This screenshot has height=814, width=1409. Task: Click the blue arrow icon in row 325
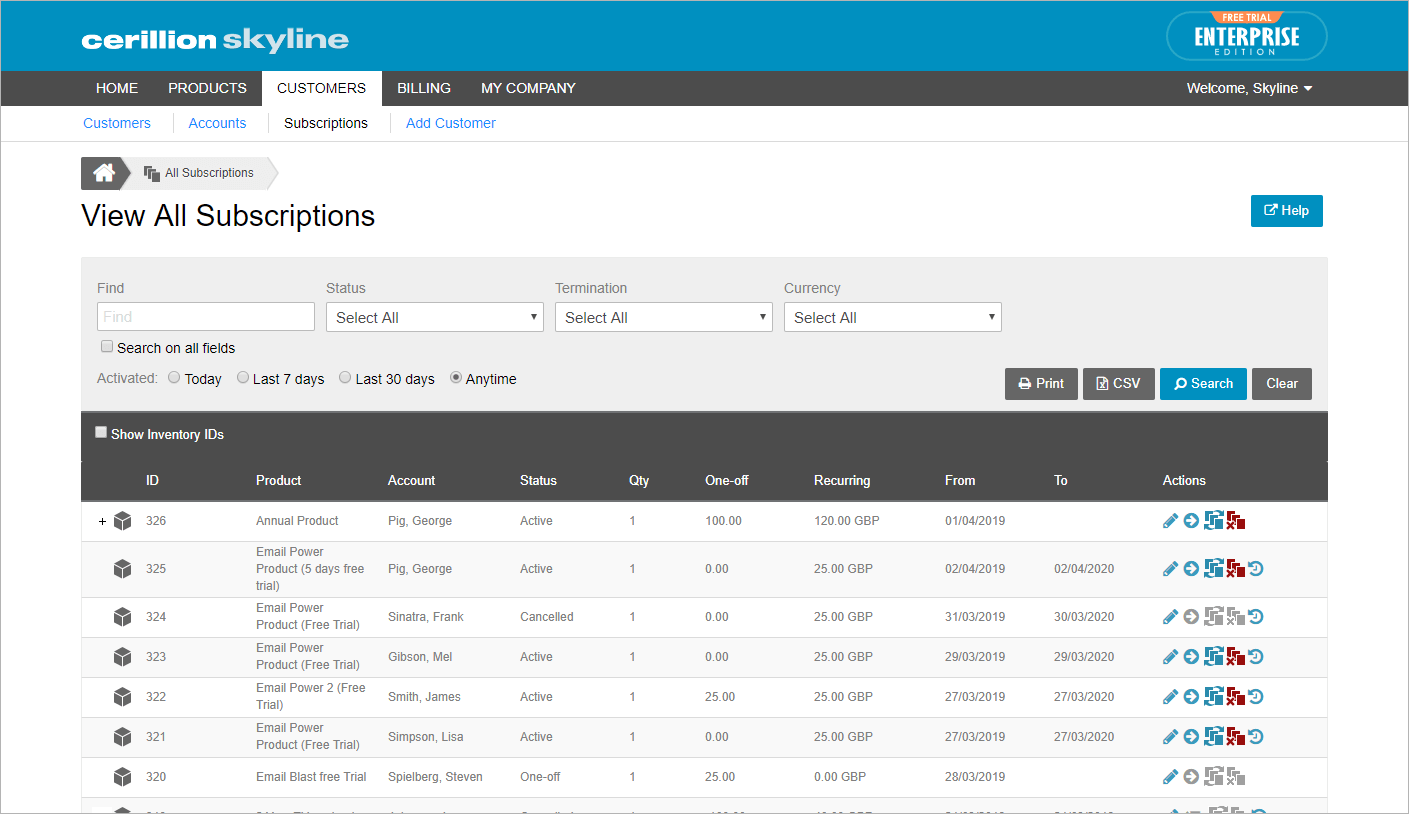point(1191,569)
